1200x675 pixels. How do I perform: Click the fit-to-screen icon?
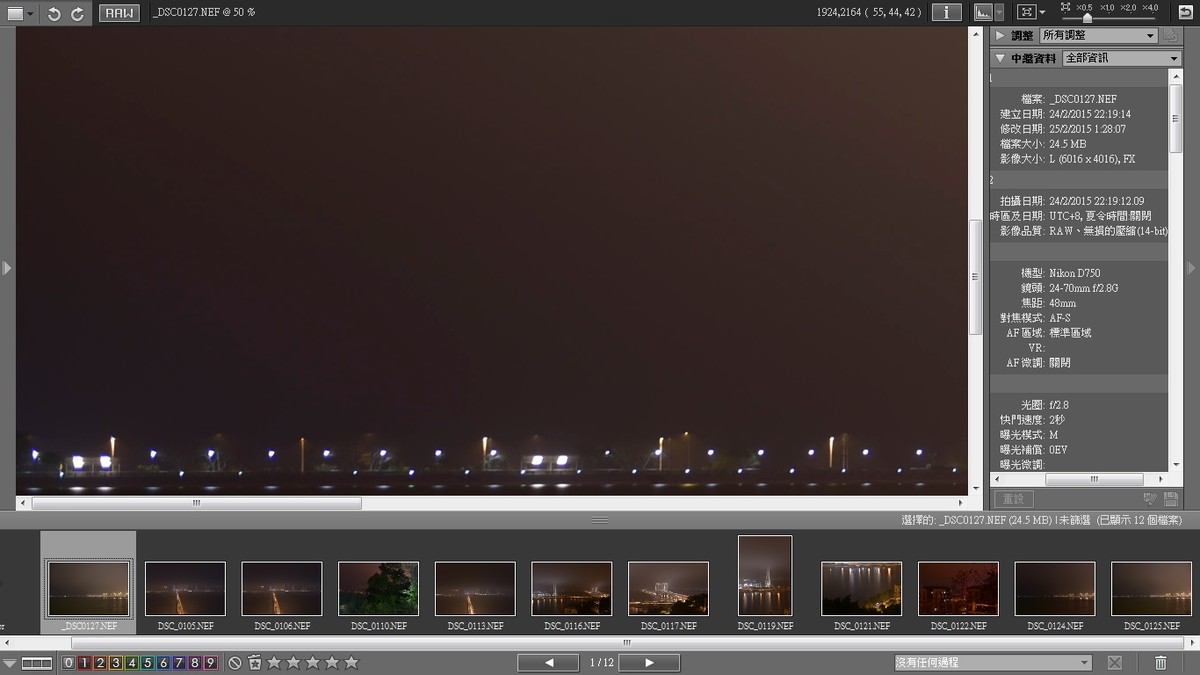[1026, 12]
